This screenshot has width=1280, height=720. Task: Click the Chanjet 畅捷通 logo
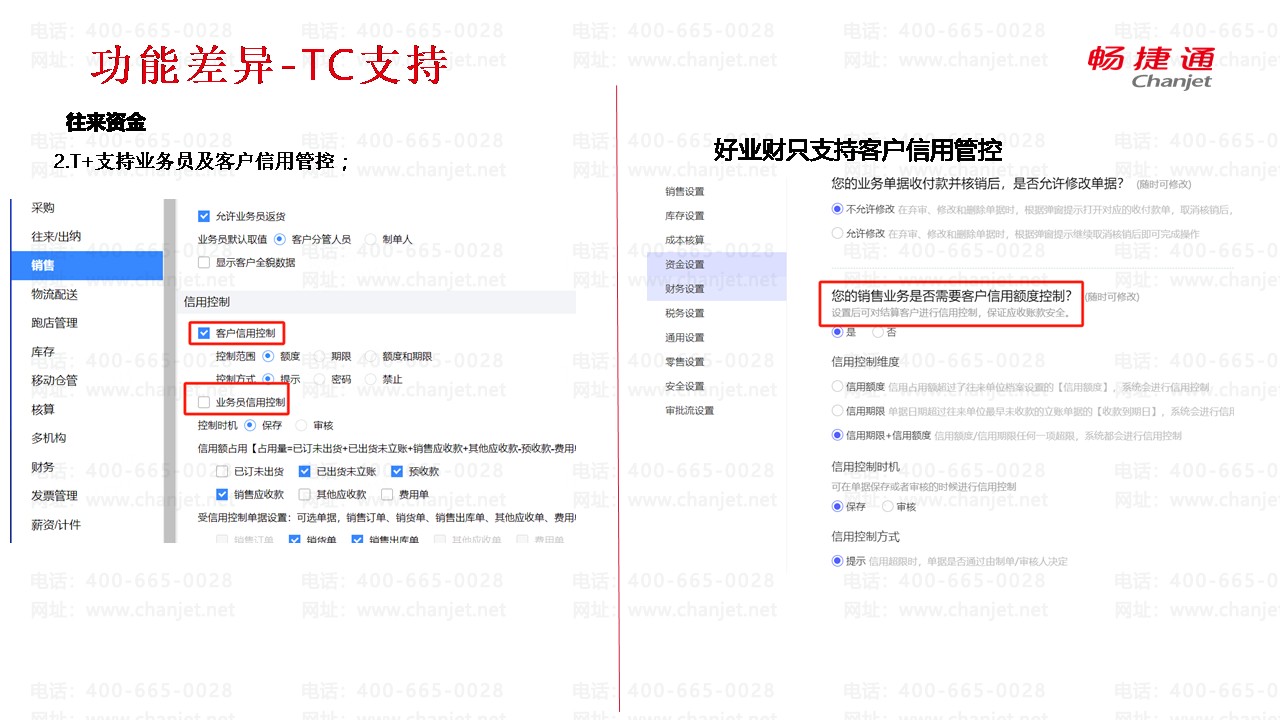(1151, 67)
